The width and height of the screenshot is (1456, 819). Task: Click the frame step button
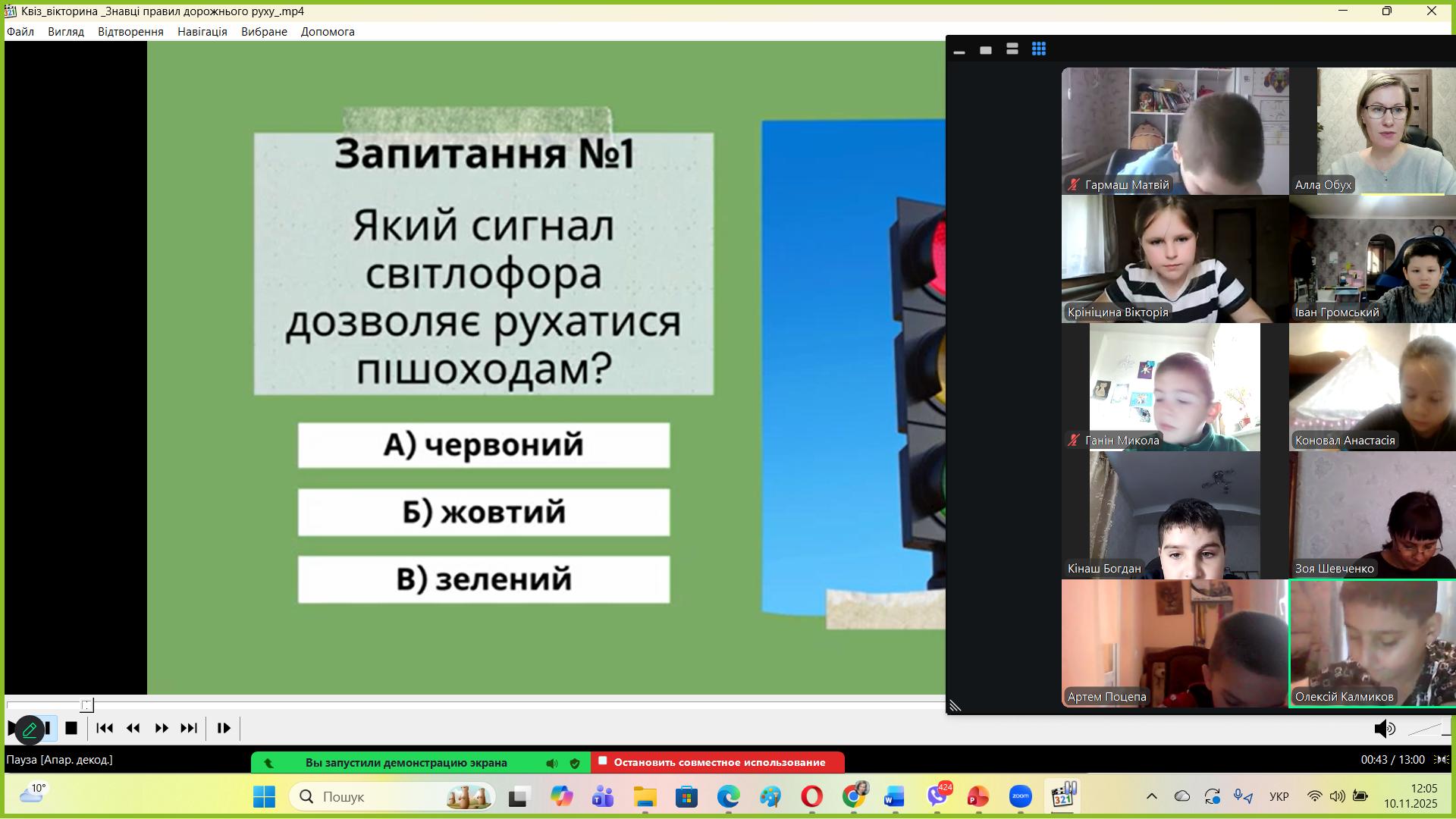[x=224, y=728]
